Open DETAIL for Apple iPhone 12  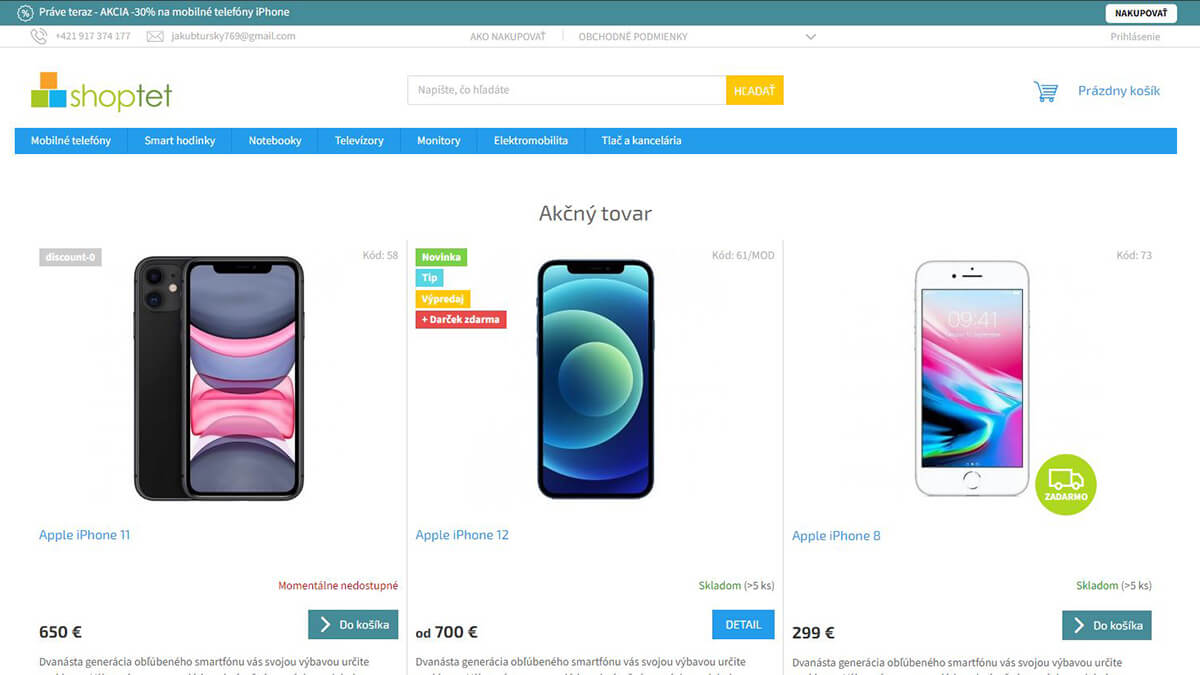(743, 625)
